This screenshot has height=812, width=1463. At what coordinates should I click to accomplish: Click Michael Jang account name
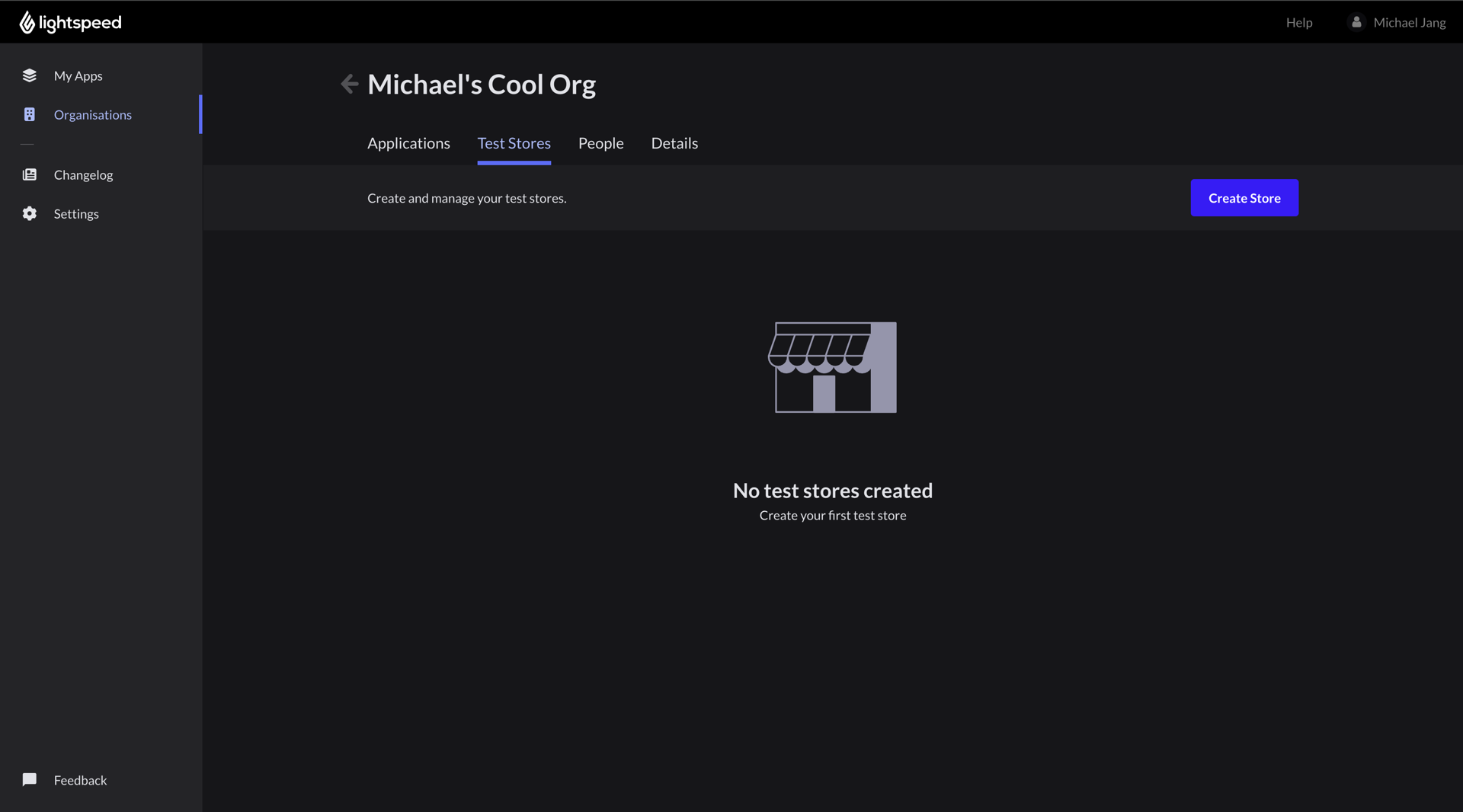[x=1410, y=22]
